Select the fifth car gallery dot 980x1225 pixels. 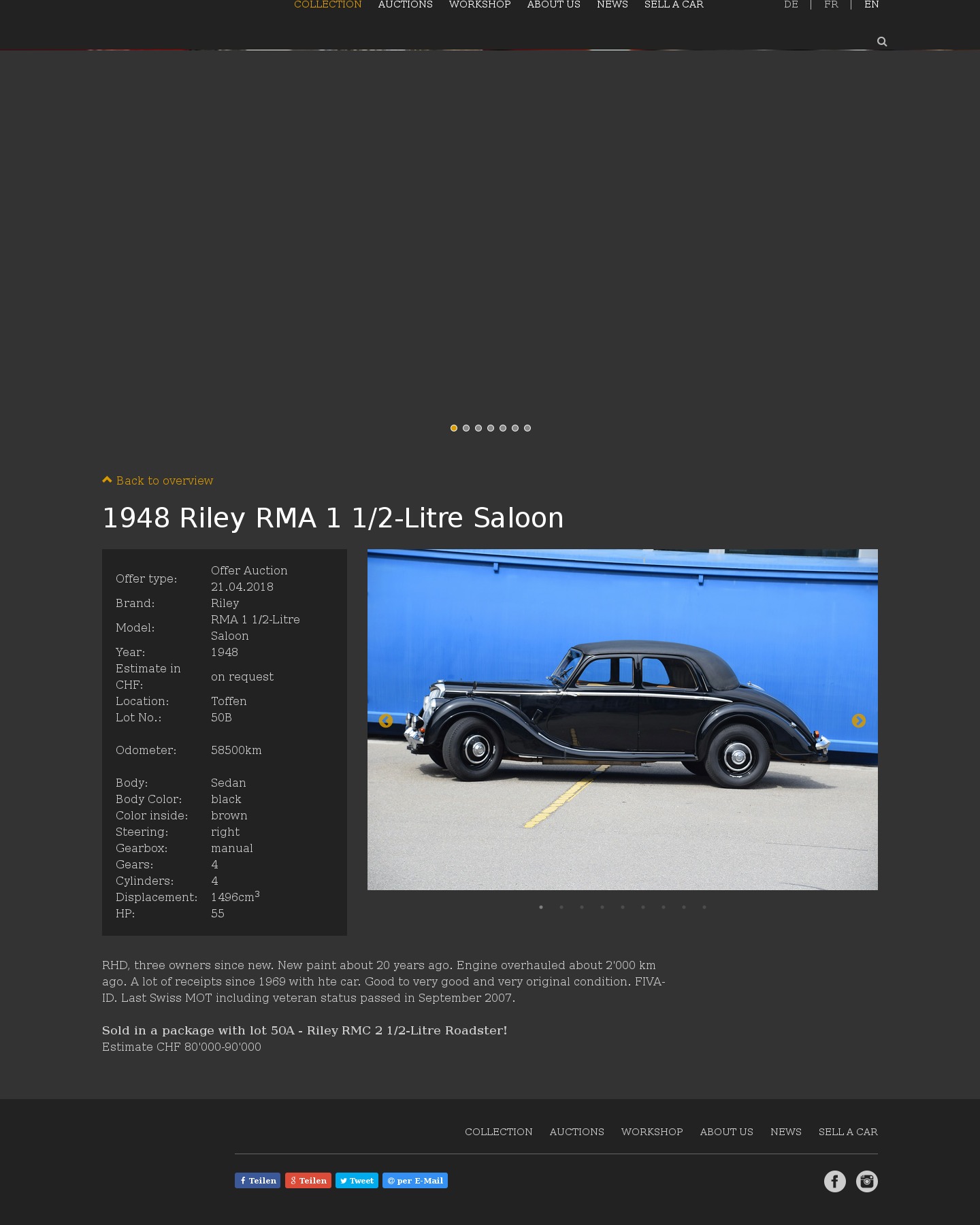pos(623,907)
